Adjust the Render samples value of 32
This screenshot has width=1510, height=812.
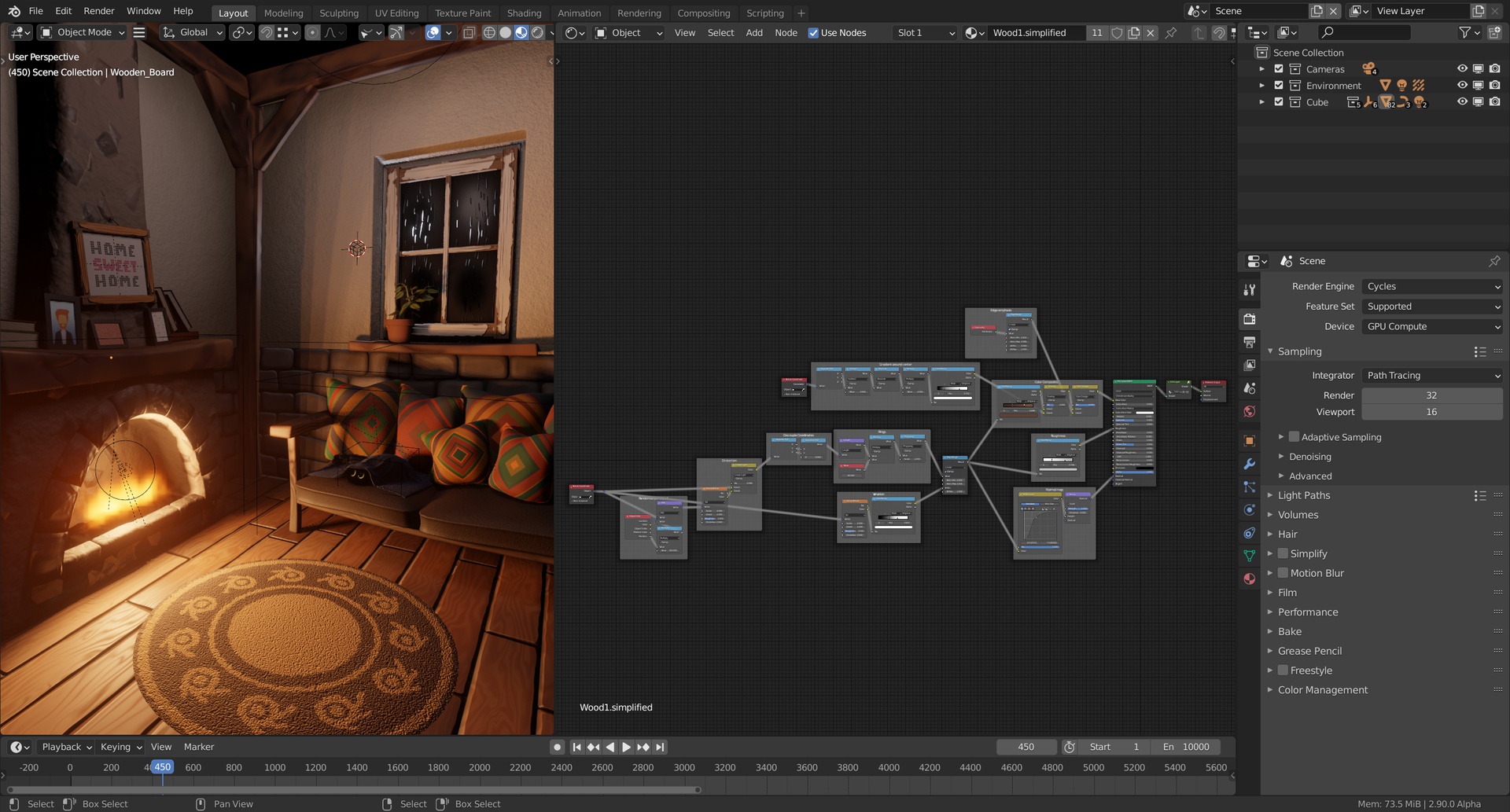point(1431,395)
